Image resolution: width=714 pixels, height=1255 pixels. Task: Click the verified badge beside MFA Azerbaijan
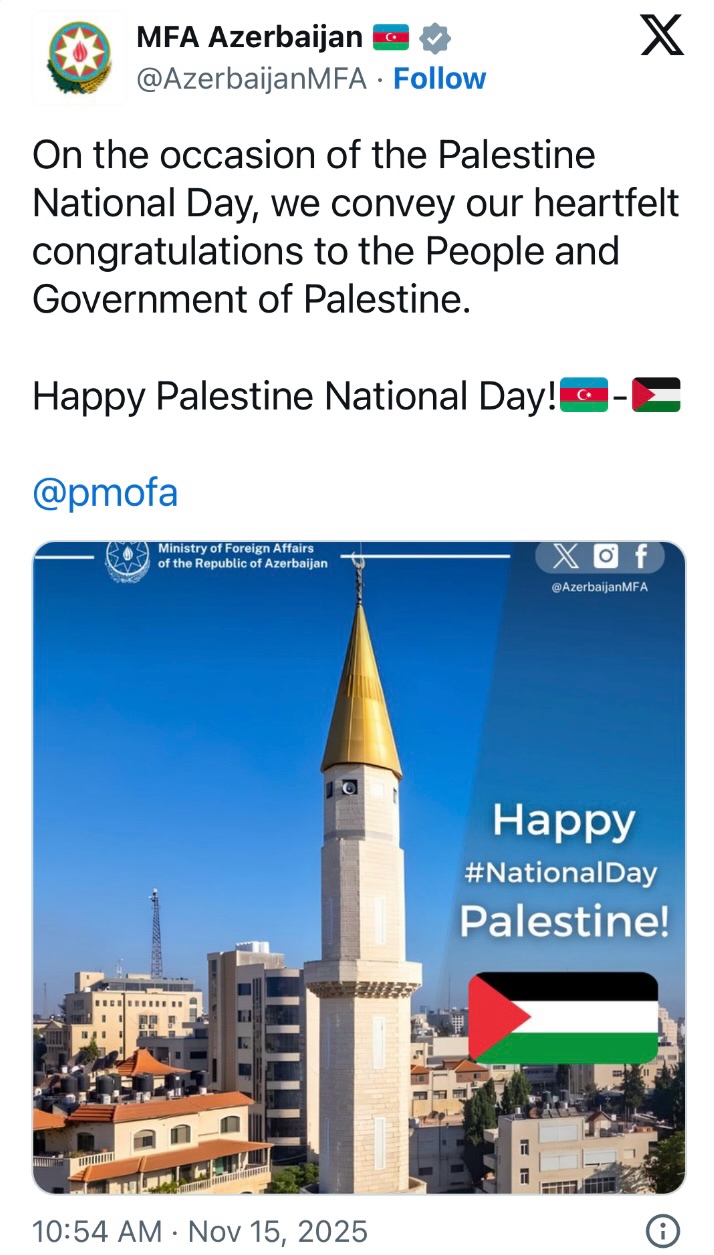[434, 39]
